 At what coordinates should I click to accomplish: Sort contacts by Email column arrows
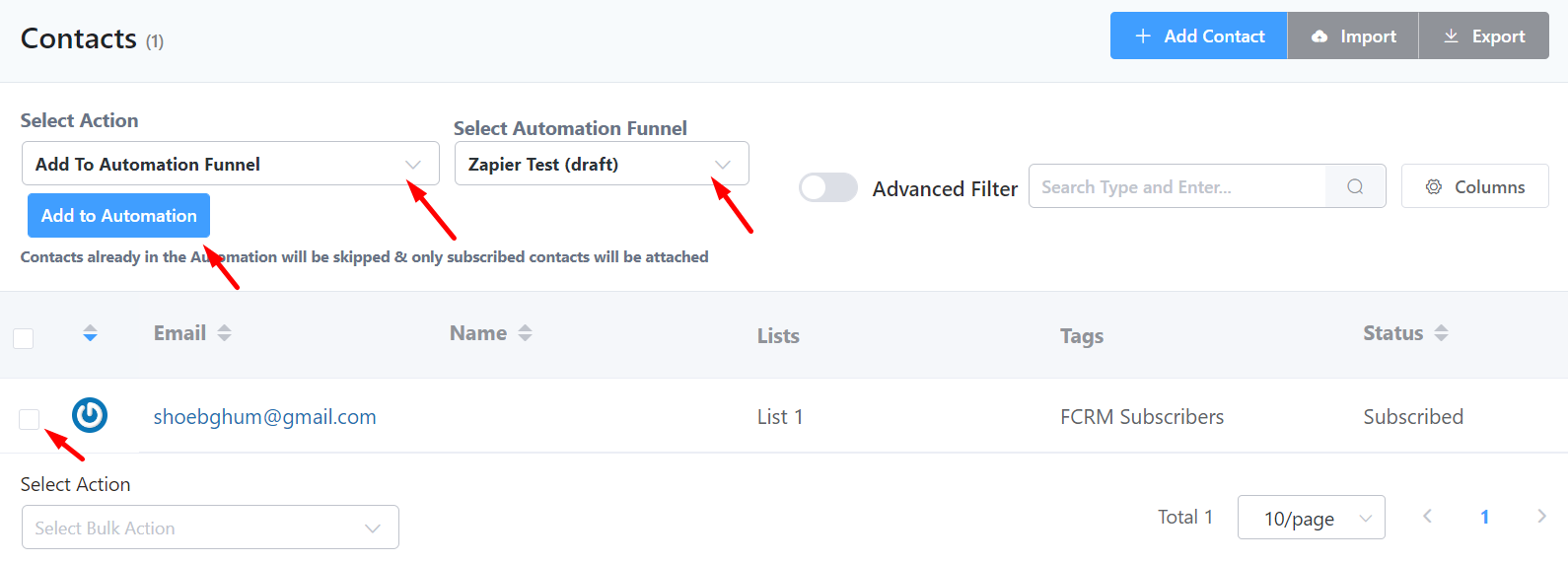(x=225, y=333)
